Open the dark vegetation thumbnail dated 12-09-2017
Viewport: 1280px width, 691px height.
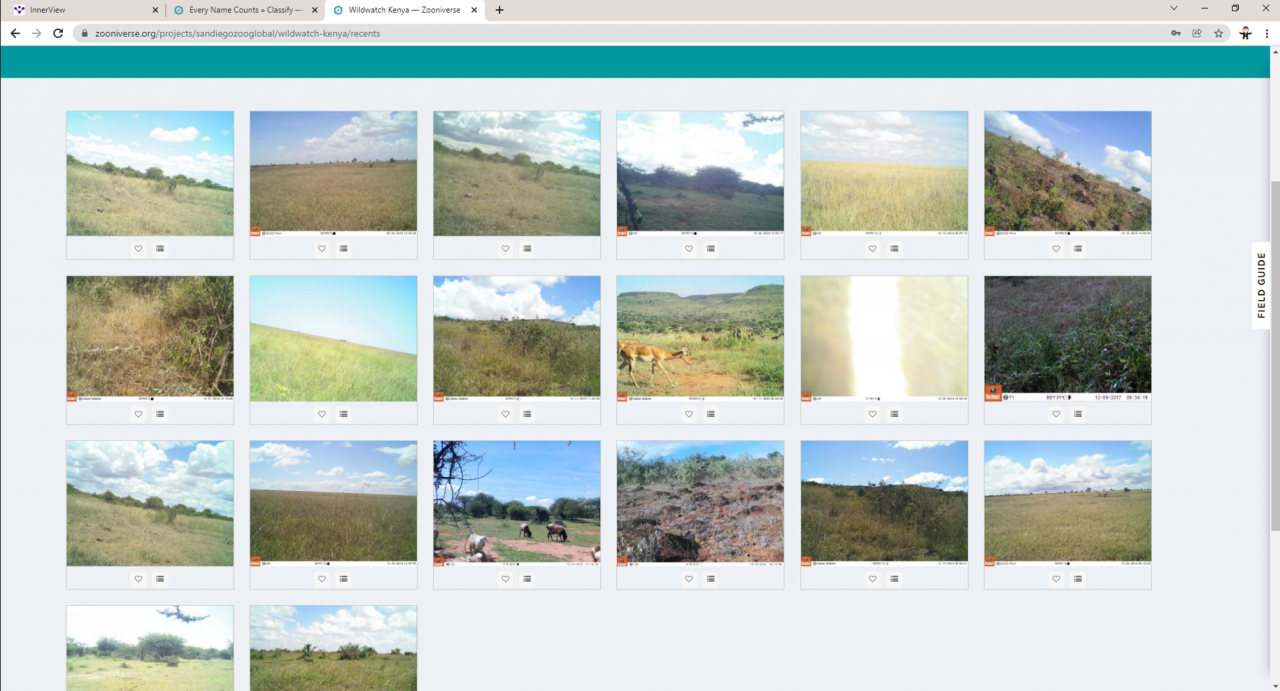(x=1068, y=338)
